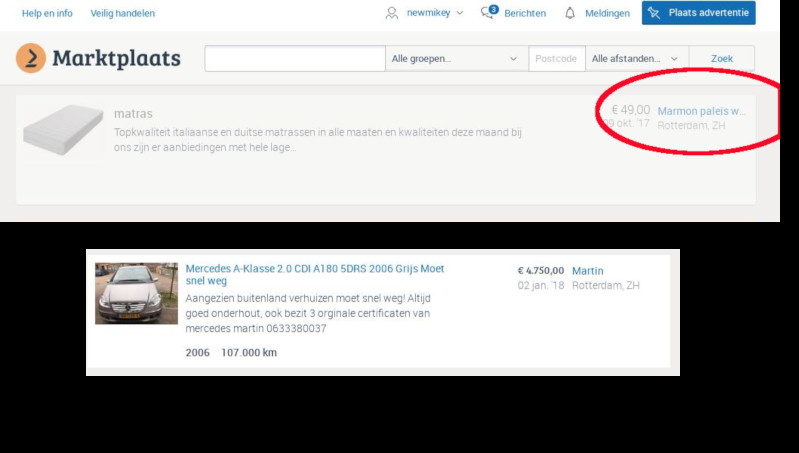View seller Martin's profile

pos(587,271)
